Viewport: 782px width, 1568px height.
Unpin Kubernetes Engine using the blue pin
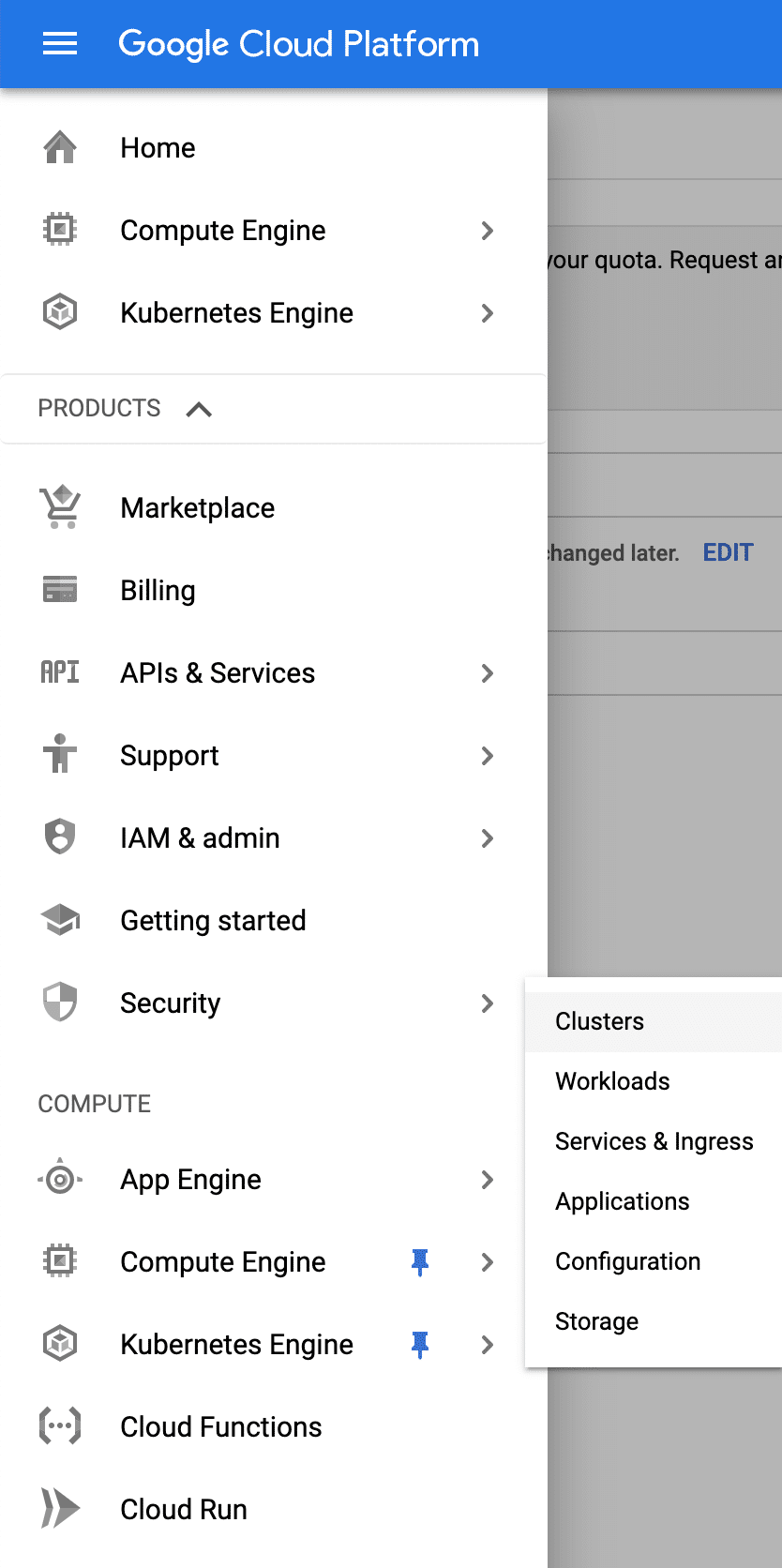[x=420, y=1345]
